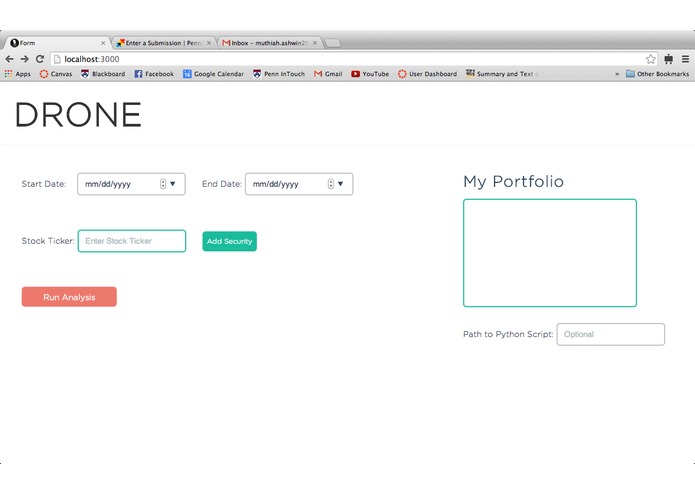The image size is (695, 494).
Task: Open the Penn InTouch bookmark
Action: tap(279, 74)
